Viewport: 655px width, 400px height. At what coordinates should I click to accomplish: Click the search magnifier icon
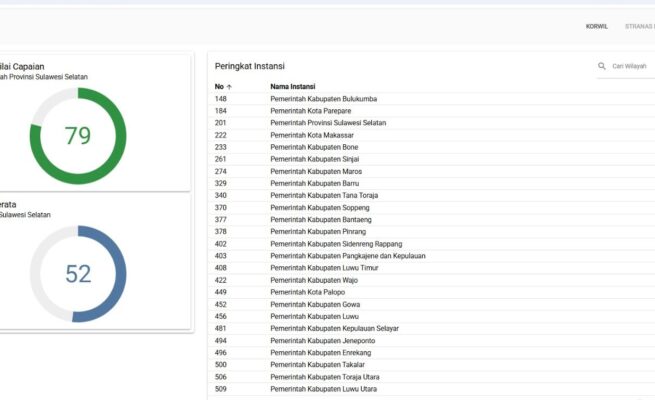(x=602, y=66)
